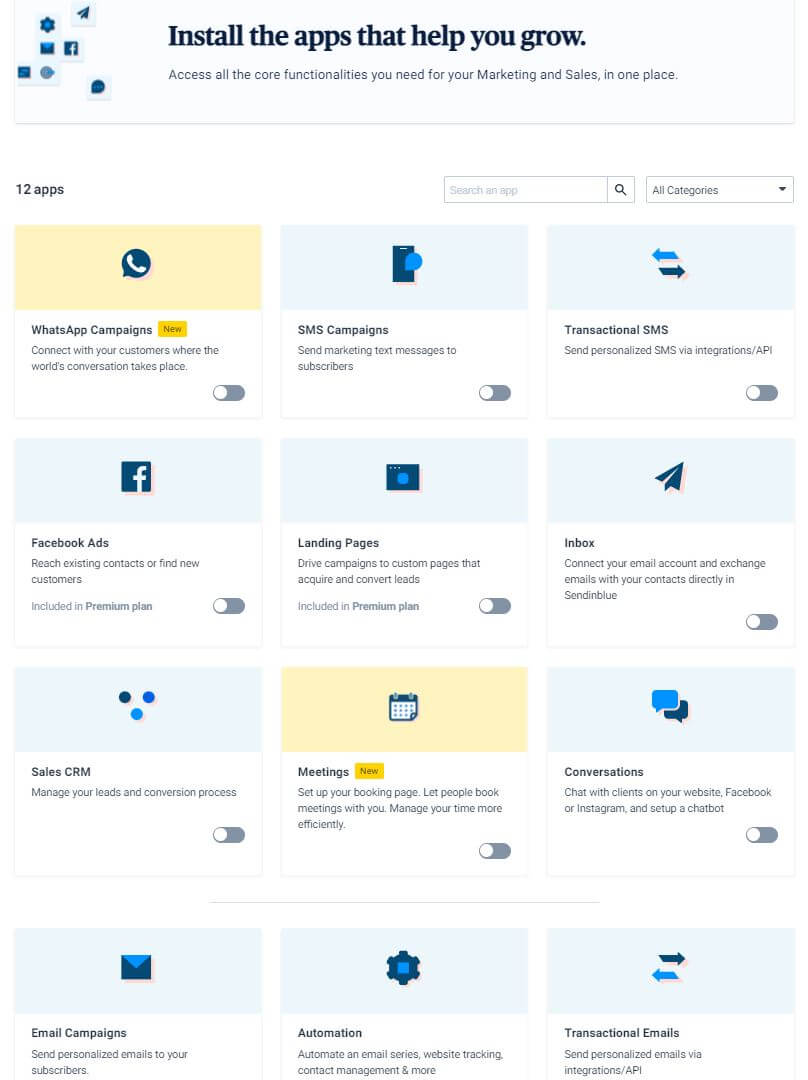Screen dimensions: 808x1080
Task: Click the Meetings calendar icon
Action: point(404,707)
